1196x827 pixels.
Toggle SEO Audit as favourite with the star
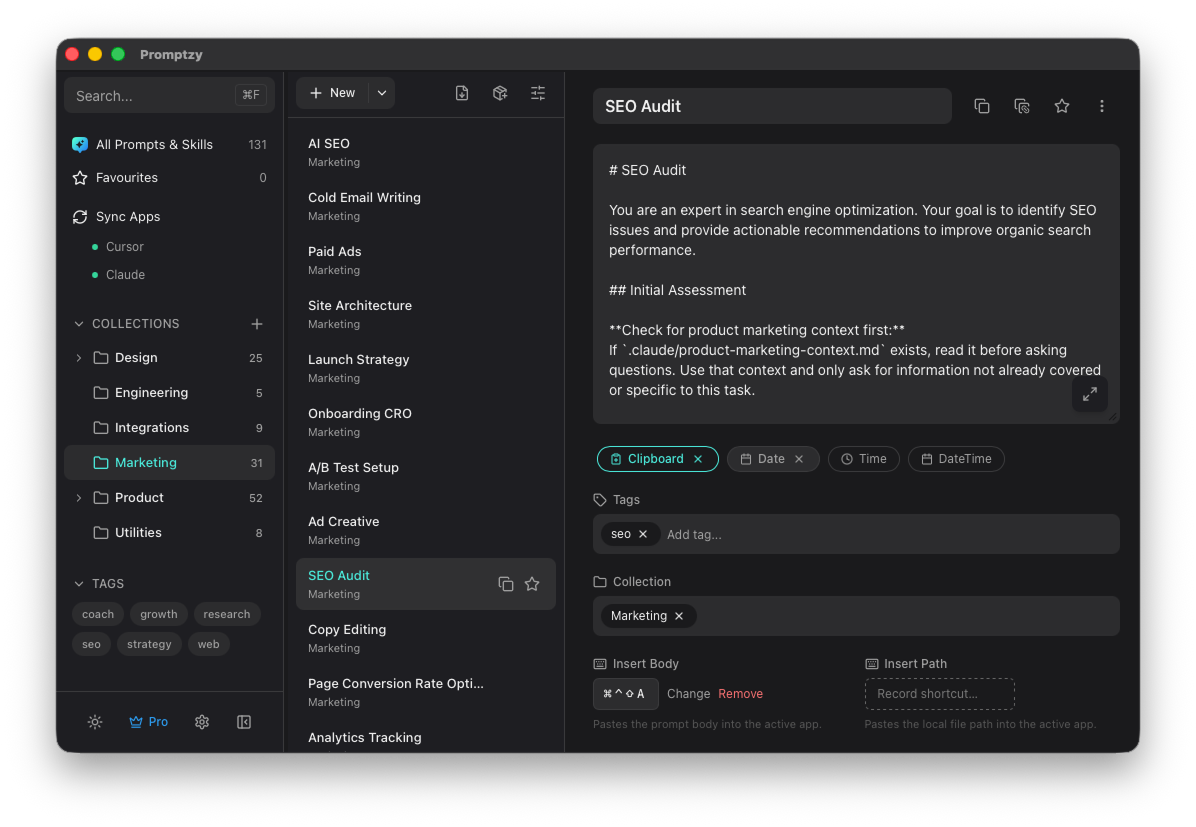coord(1061,105)
